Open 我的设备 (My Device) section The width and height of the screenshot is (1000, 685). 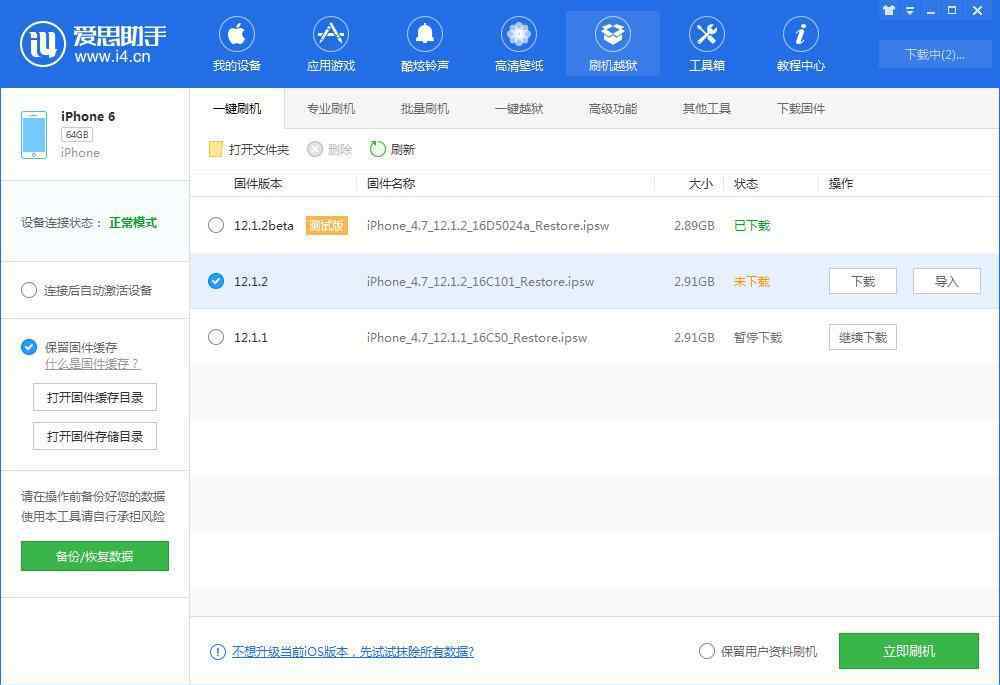tap(237, 44)
